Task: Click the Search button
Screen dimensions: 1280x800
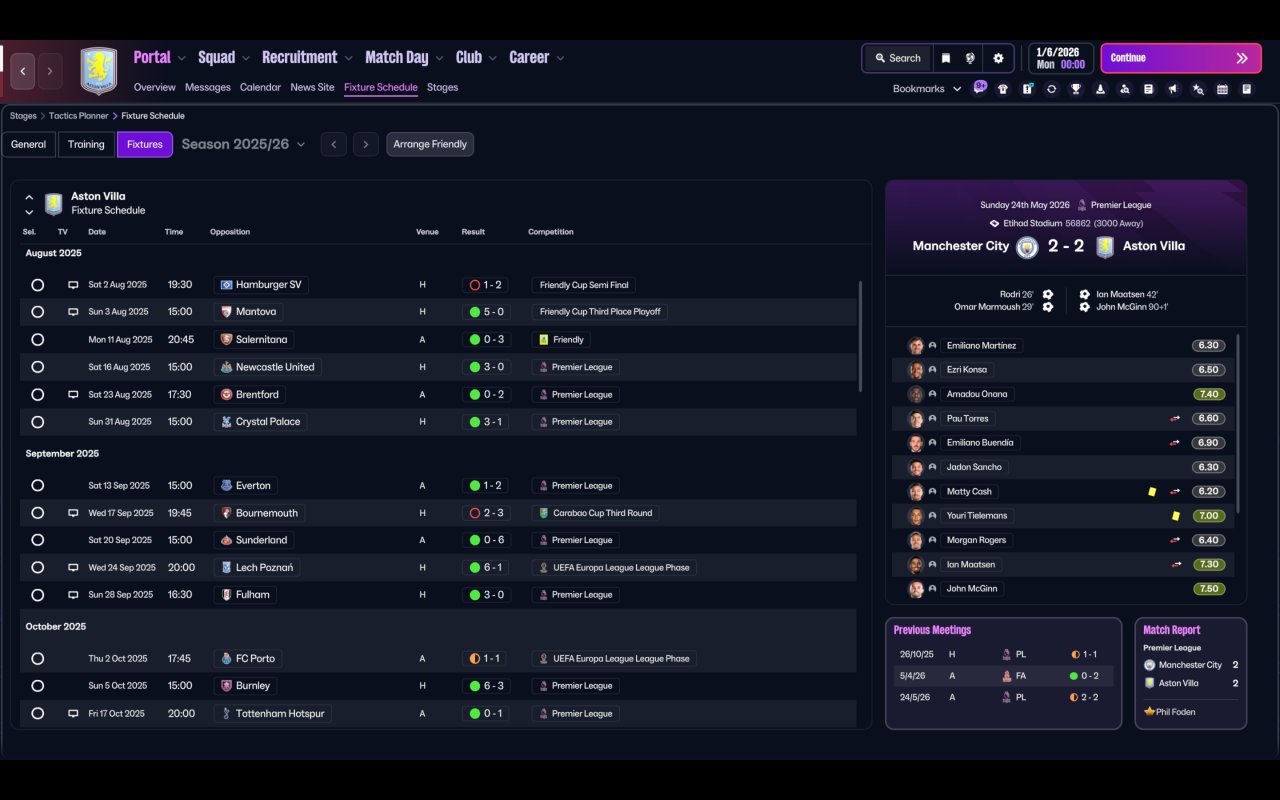Action: (897, 58)
